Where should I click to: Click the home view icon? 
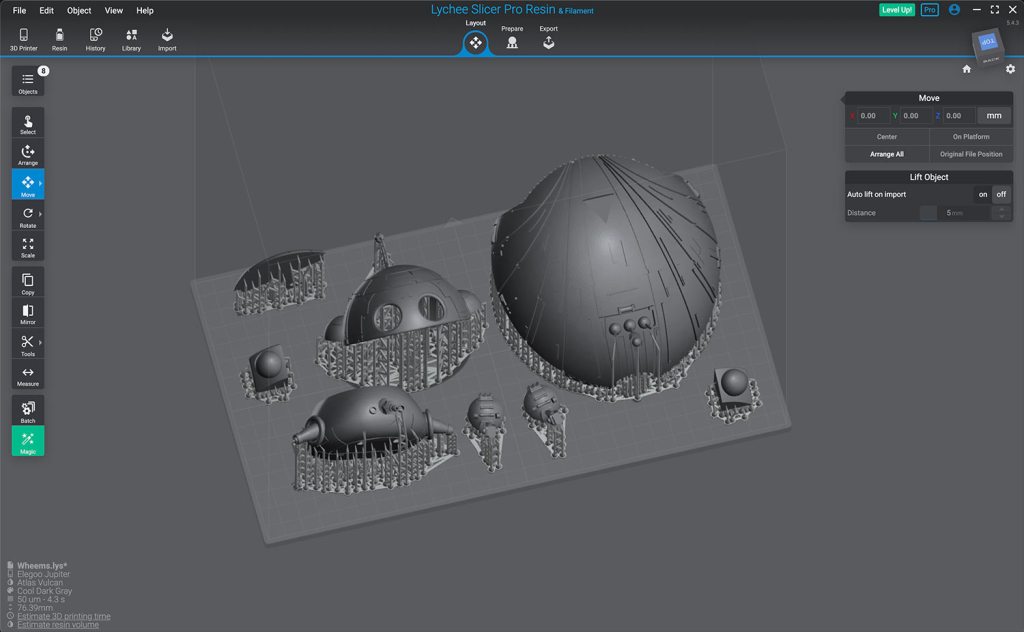click(x=967, y=69)
